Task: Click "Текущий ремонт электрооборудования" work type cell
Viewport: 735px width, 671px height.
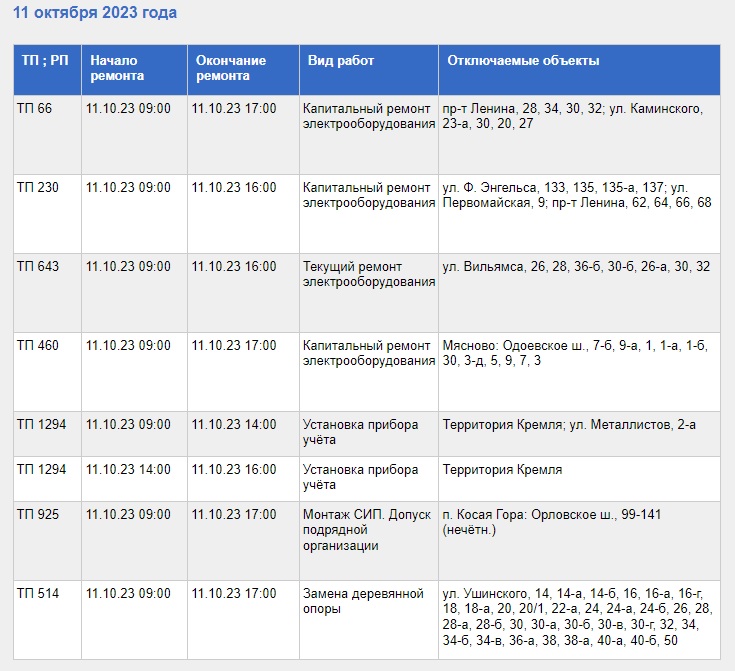Action: click(x=368, y=275)
